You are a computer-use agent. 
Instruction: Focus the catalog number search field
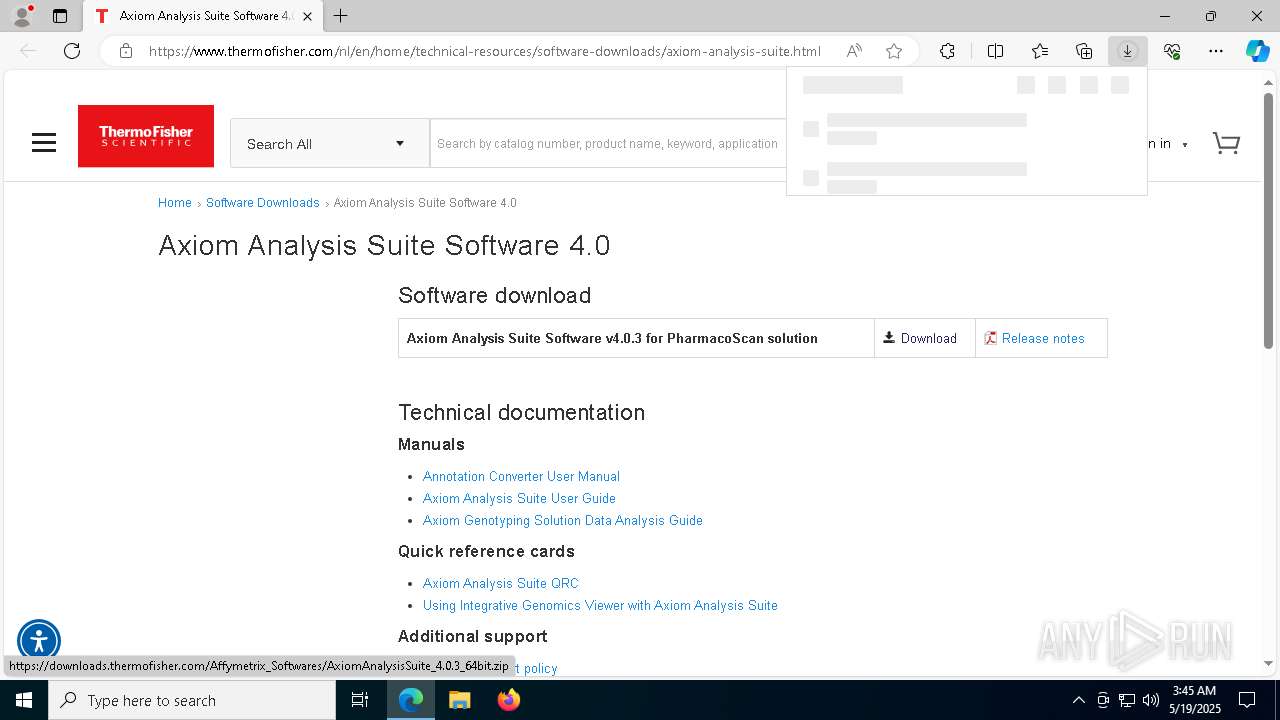(x=608, y=143)
